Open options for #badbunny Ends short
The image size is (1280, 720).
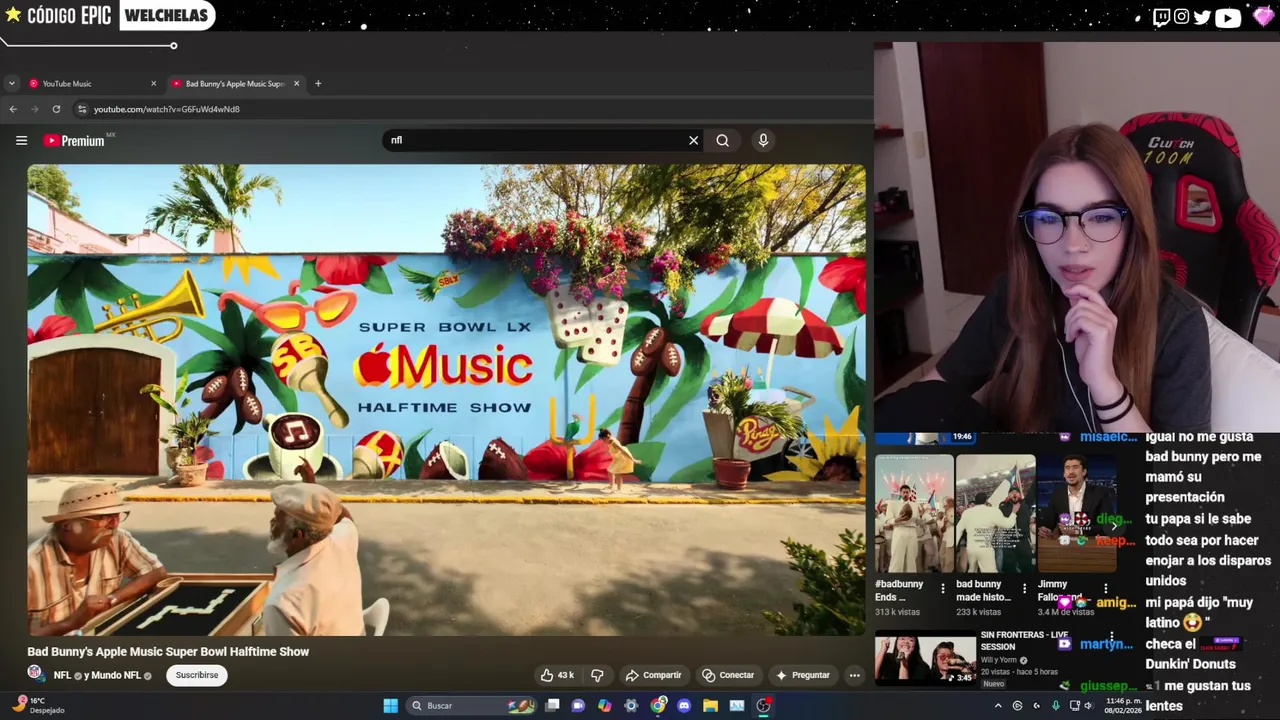point(942,589)
